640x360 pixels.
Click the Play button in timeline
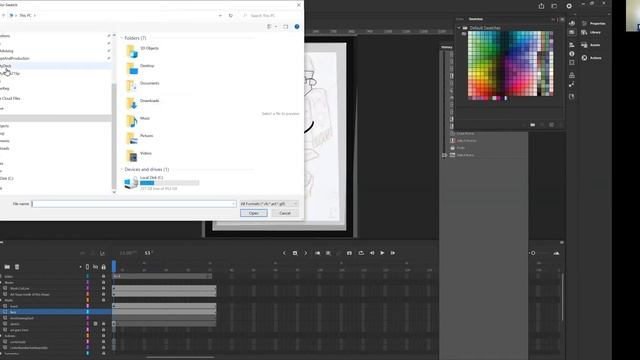click(382, 253)
